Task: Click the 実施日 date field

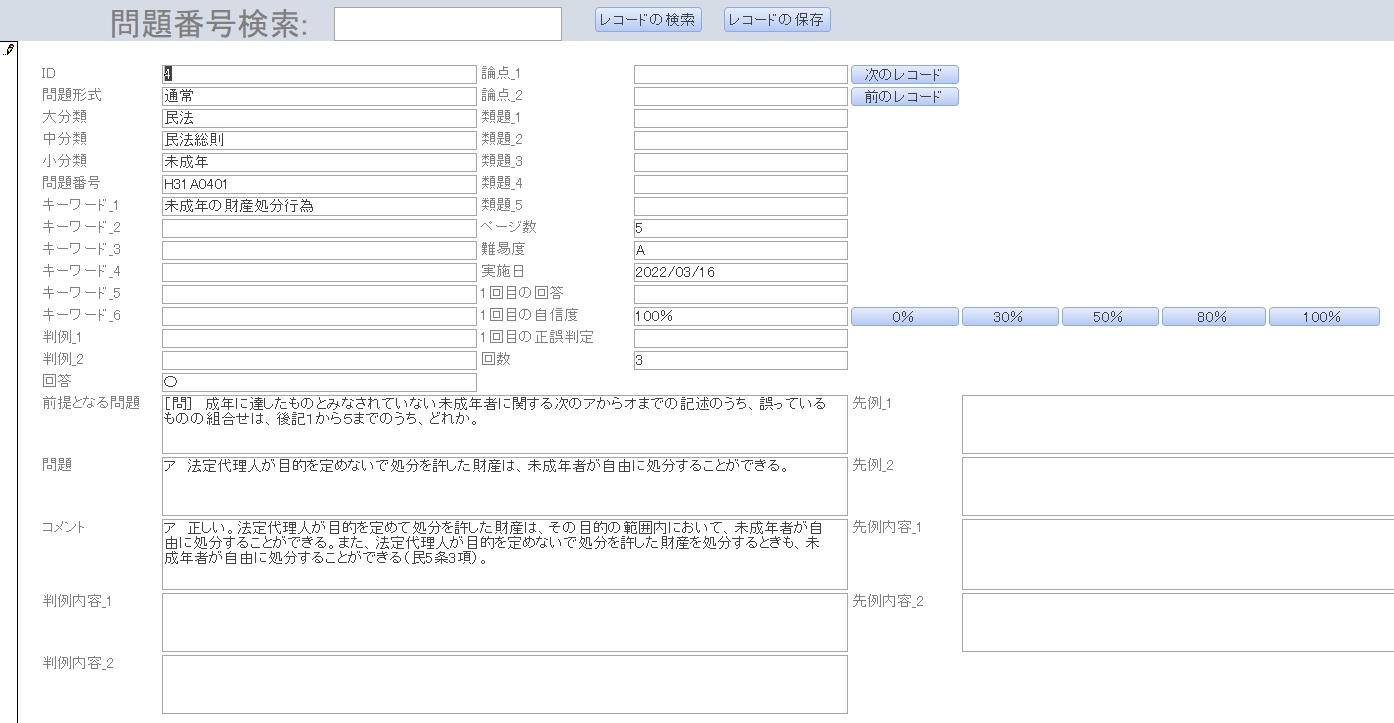Action: (x=740, y=272)
